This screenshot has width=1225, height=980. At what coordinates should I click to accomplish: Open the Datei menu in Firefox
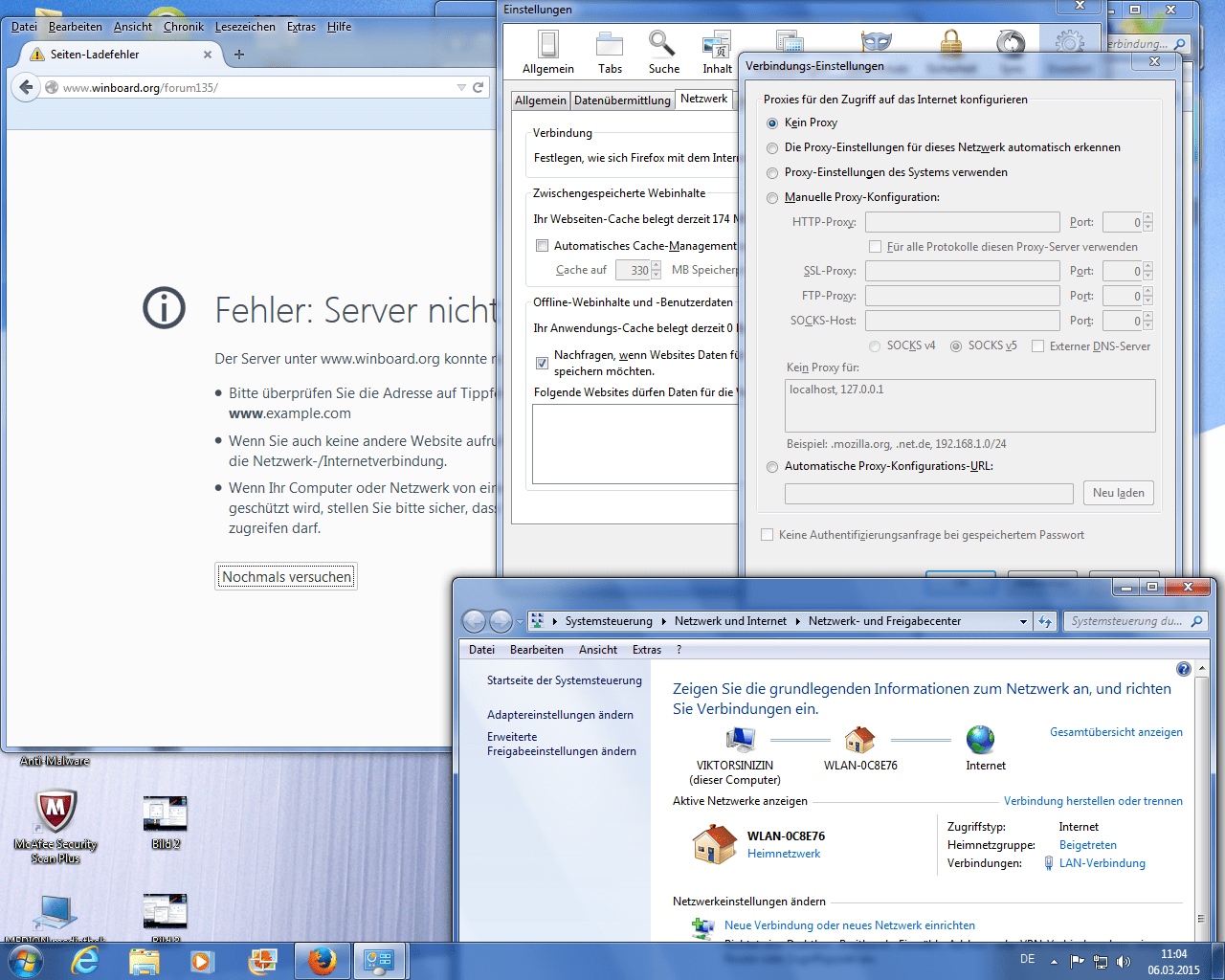point(24,27)
